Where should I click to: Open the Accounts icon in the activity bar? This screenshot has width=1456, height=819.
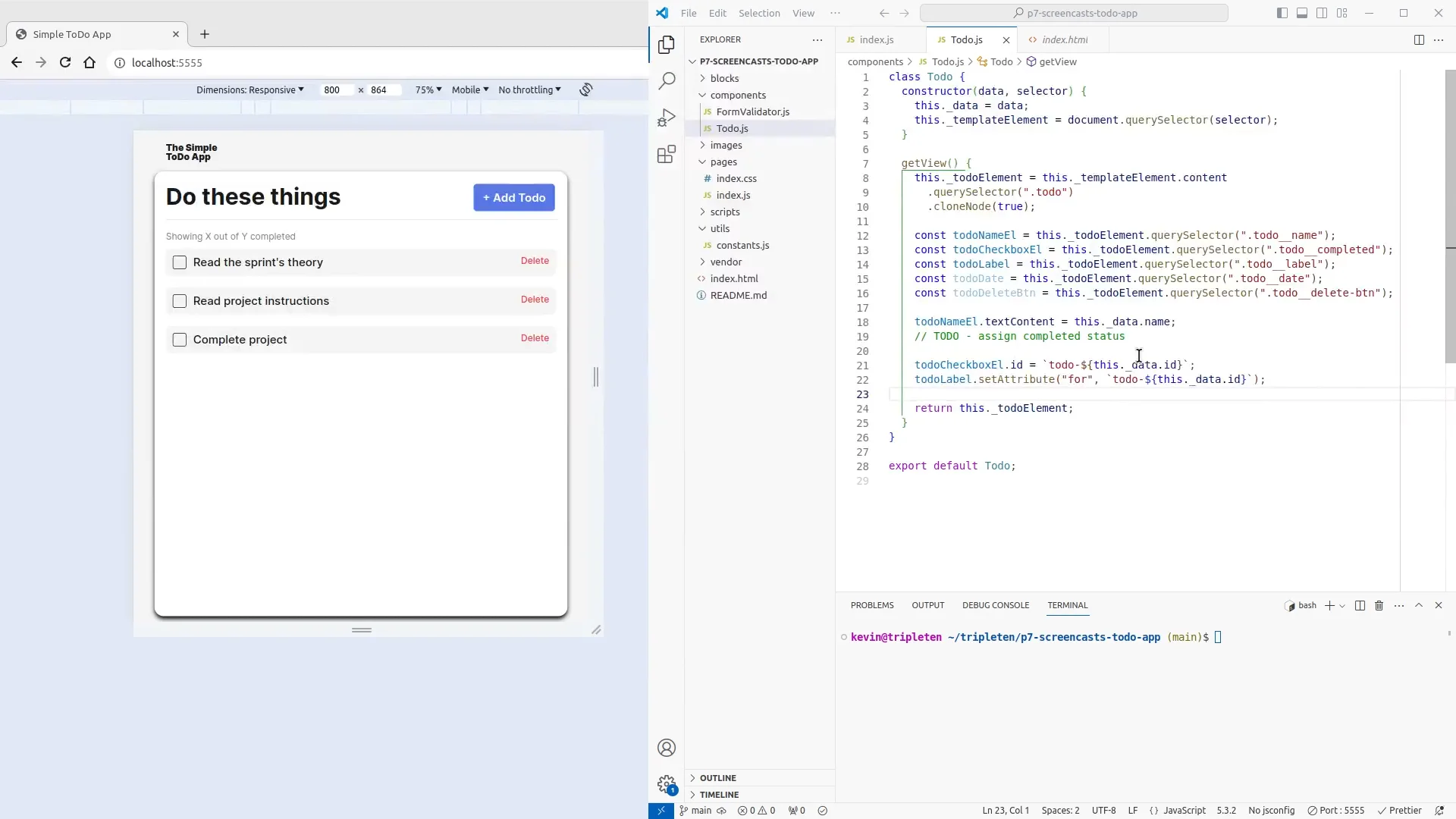[x=667, y=748]
